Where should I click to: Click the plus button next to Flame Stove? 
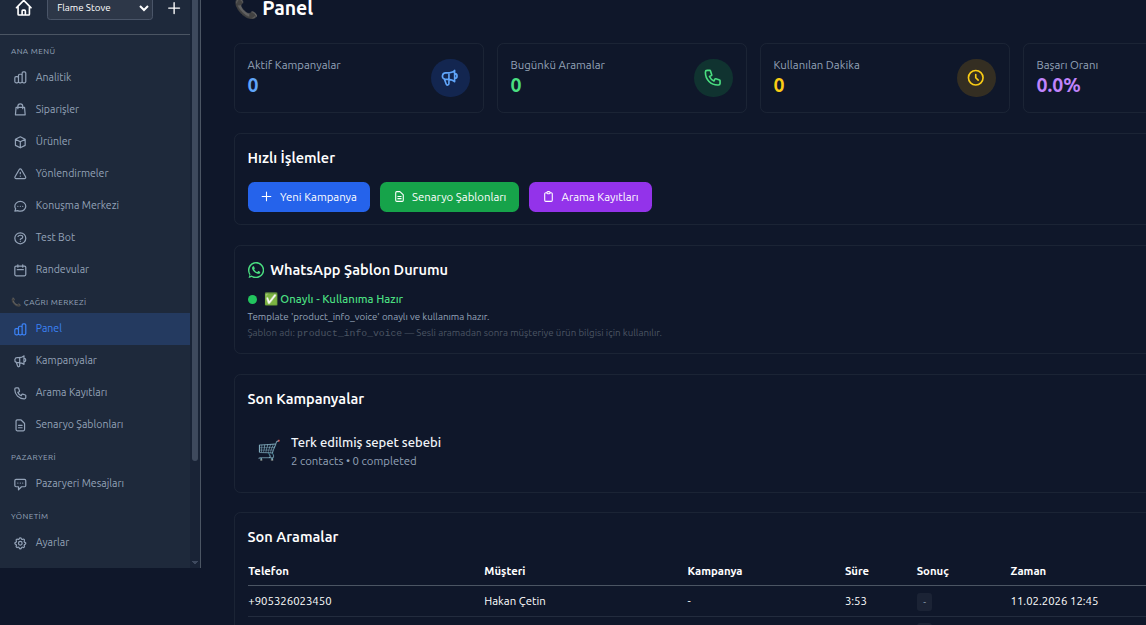(173, 8)
